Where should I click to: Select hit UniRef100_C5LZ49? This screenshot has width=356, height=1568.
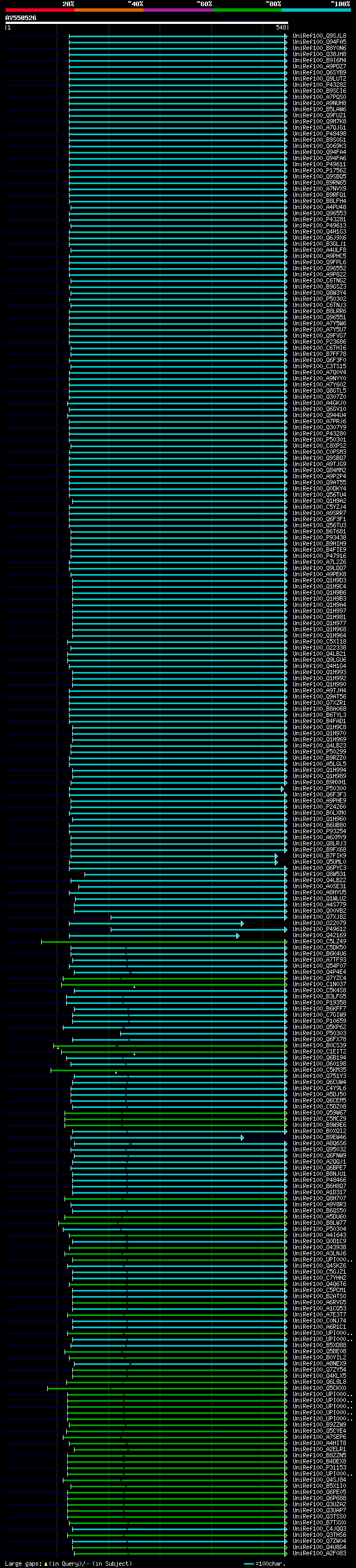coord(319,942)
